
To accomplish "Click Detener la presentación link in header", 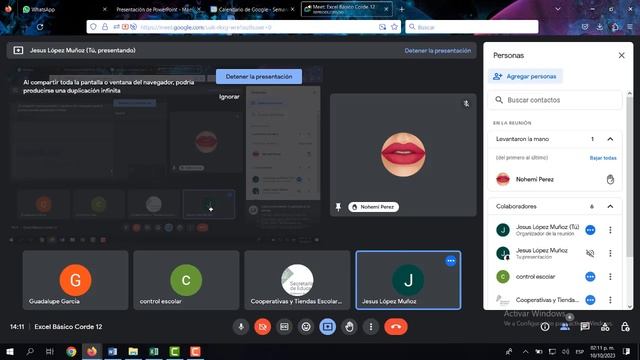I will [438, 51].
